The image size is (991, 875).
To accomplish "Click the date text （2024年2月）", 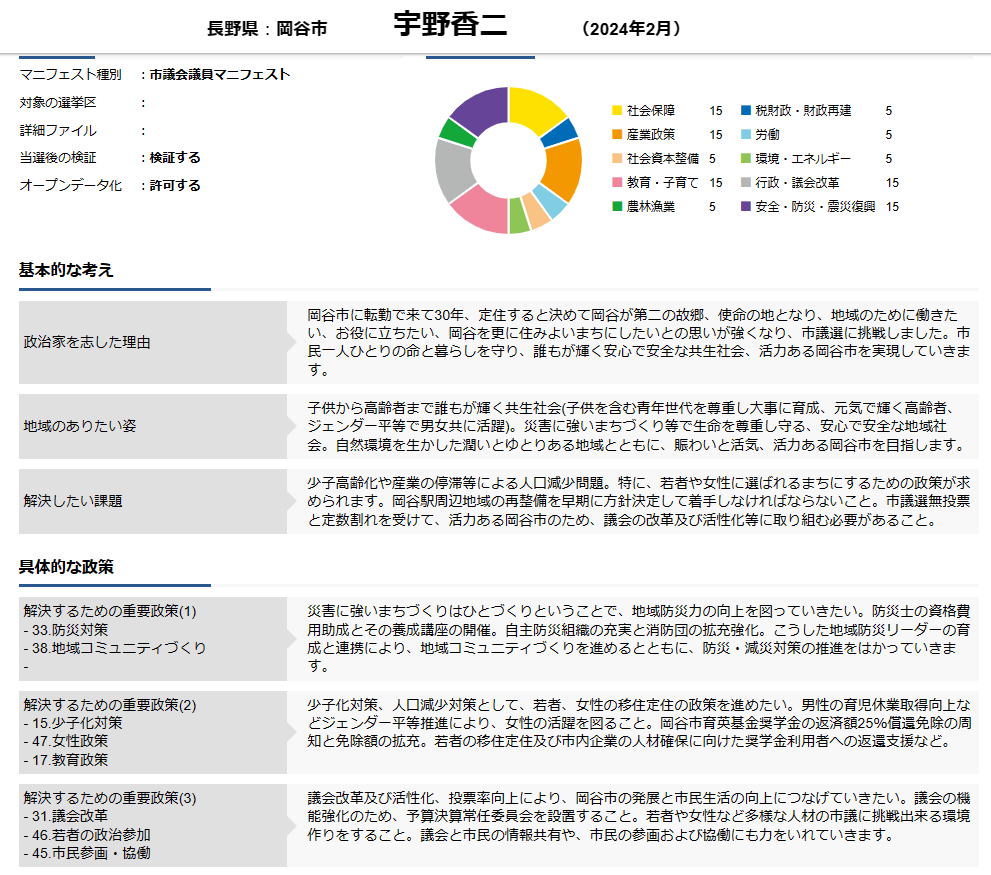I will pos(631,28).
